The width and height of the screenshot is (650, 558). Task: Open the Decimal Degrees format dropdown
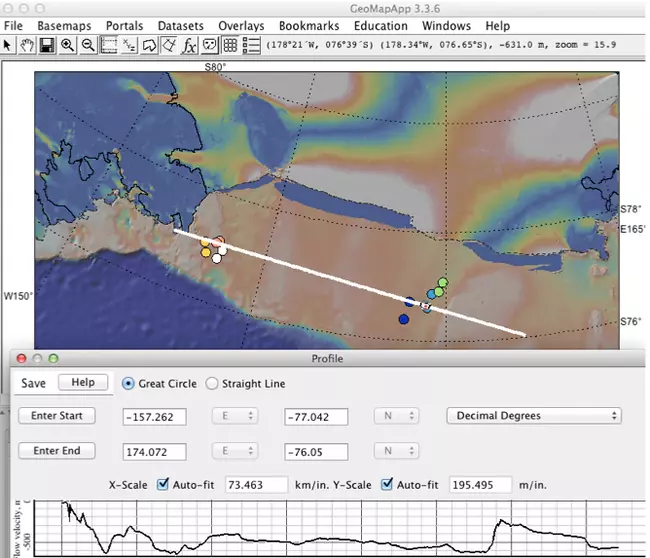pyautogui.click(x=534, y=415)
